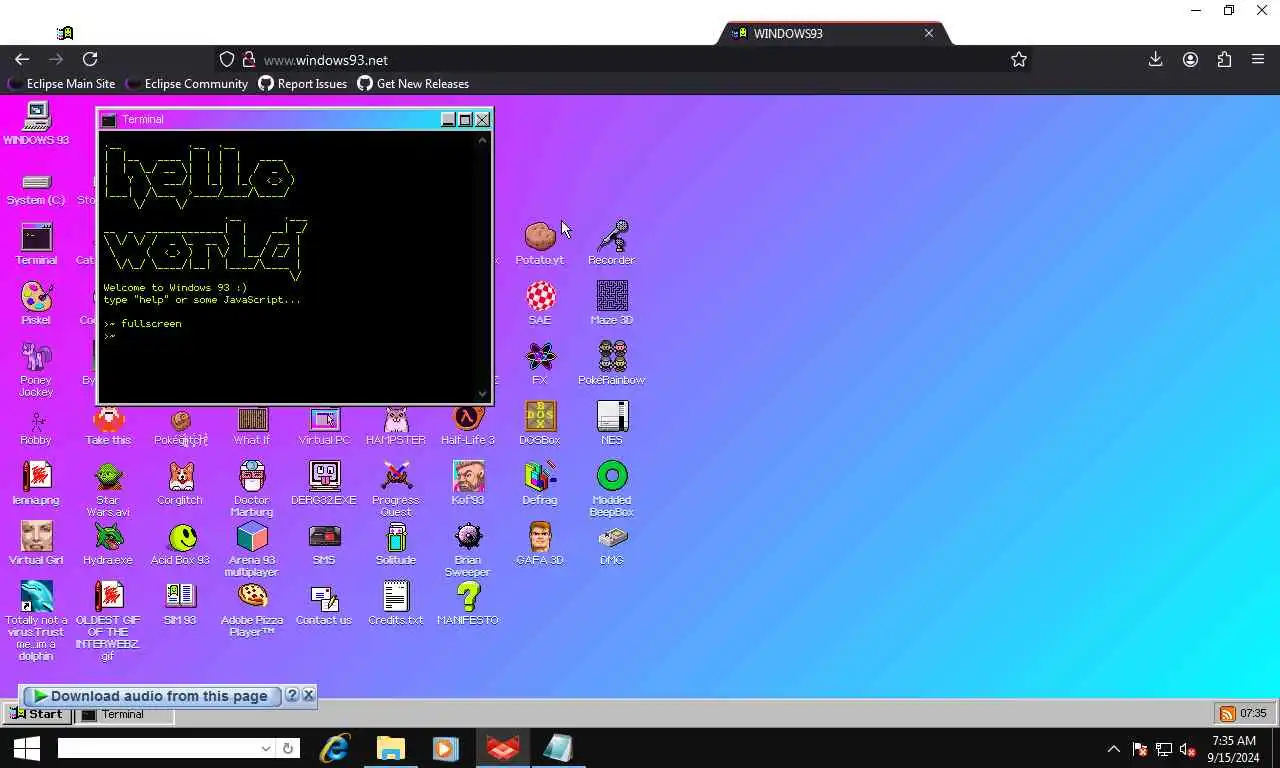Close the download audio bar

(x=308, y=695)
